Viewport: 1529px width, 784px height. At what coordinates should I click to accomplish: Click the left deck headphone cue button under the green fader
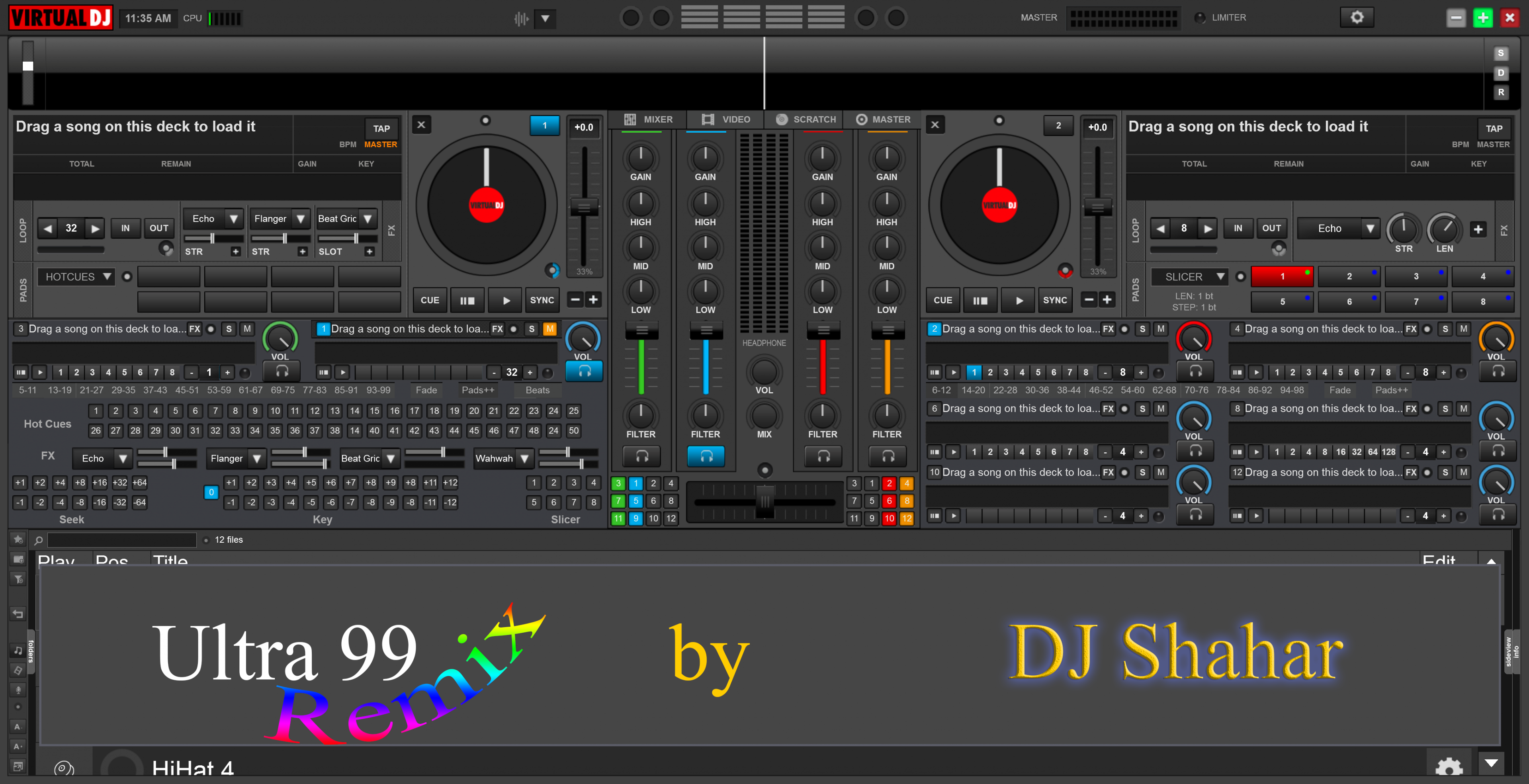(x=641, y=456)
